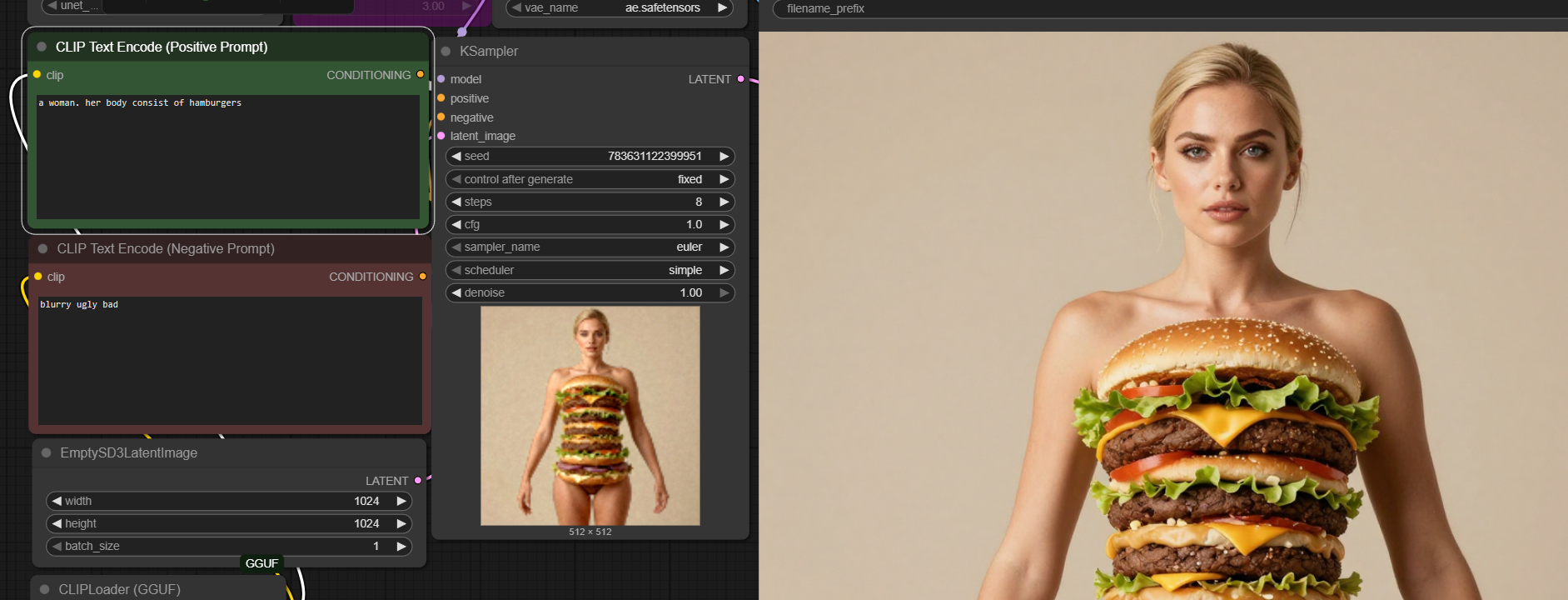Screen dimensions: 1568x600
Task: Switch to next sampler_name with right arrow
Action: point(724,247)
